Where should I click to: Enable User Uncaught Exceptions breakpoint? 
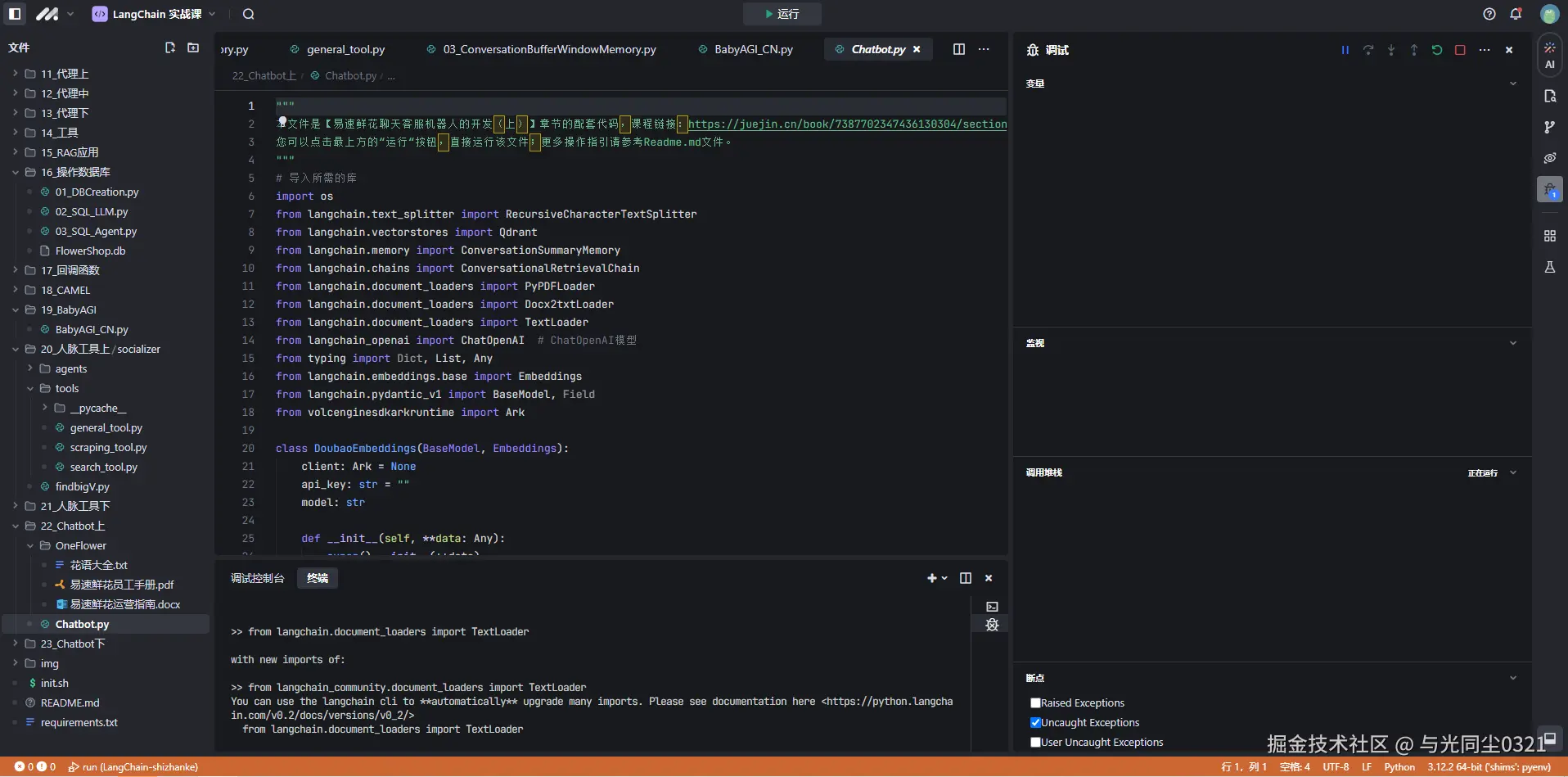(x=1035, y=742)
